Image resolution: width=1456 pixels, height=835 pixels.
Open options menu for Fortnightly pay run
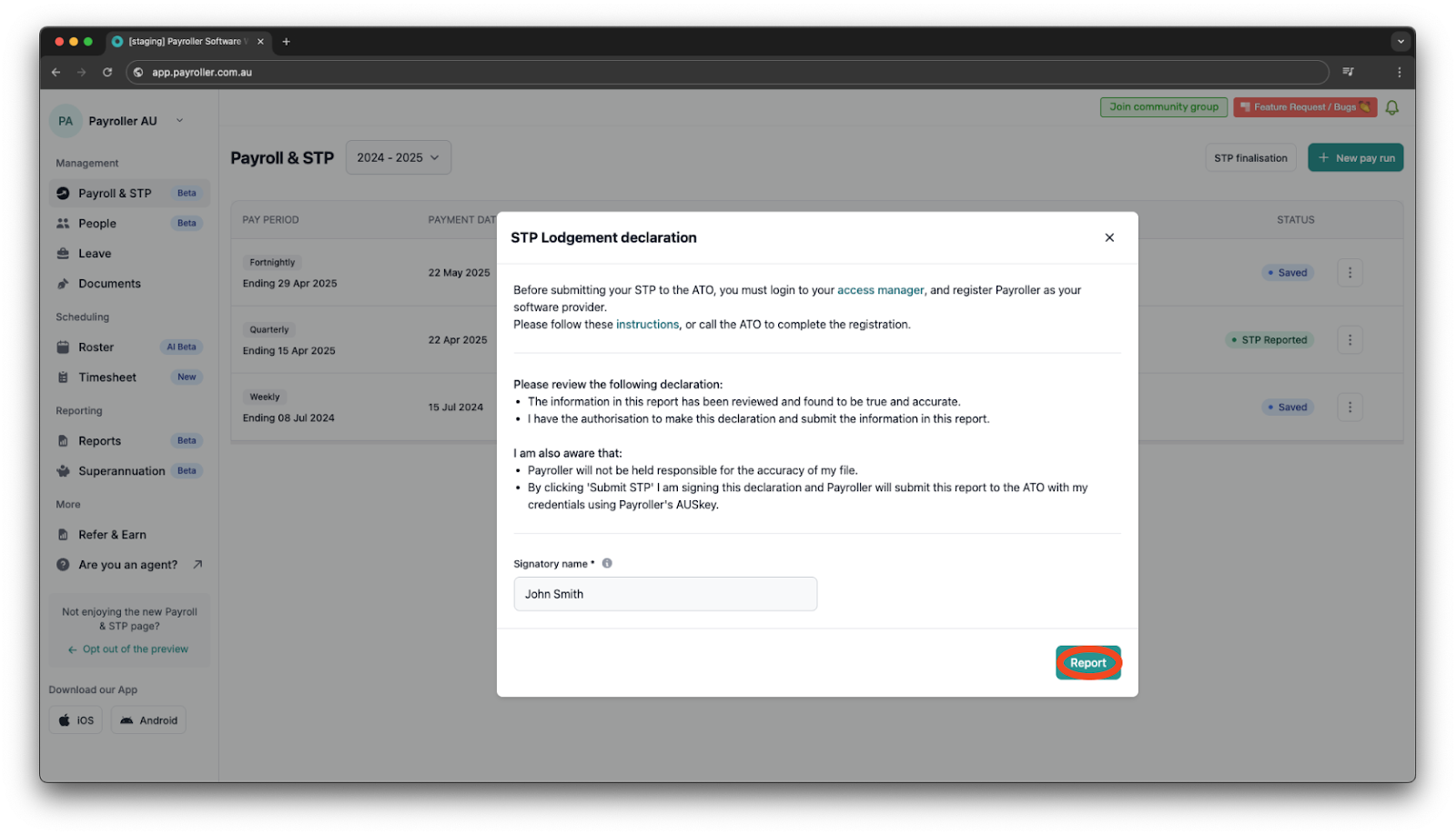(x=1349, y=273)
